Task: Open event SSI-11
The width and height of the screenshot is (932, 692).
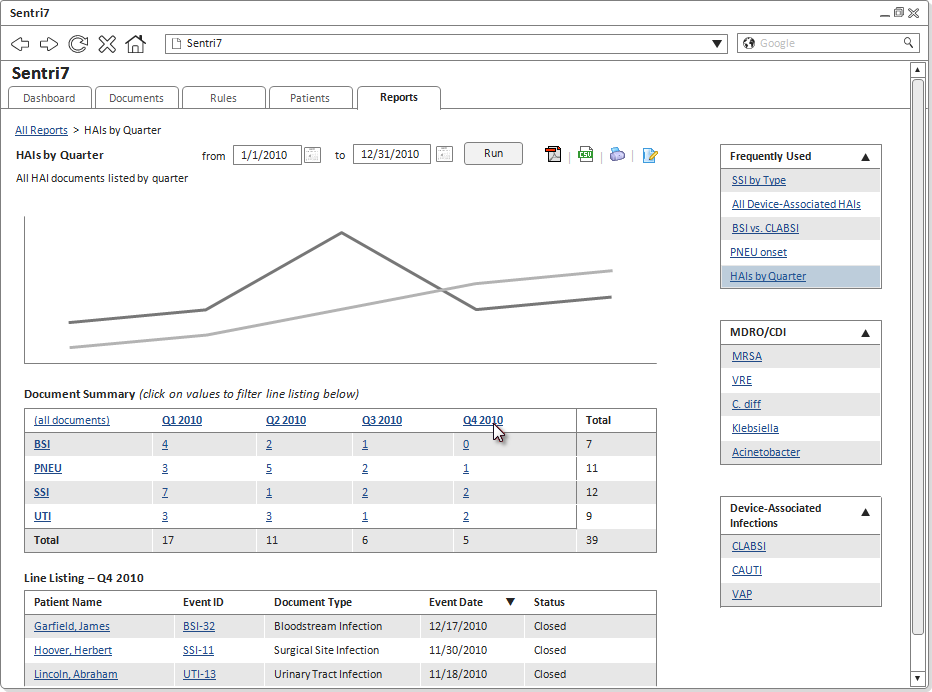Action: point(199,650)
